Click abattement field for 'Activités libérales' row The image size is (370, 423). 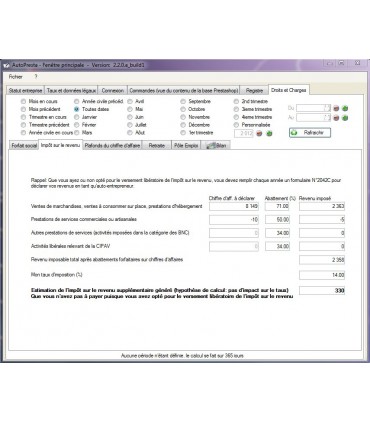tap(277, 246)
